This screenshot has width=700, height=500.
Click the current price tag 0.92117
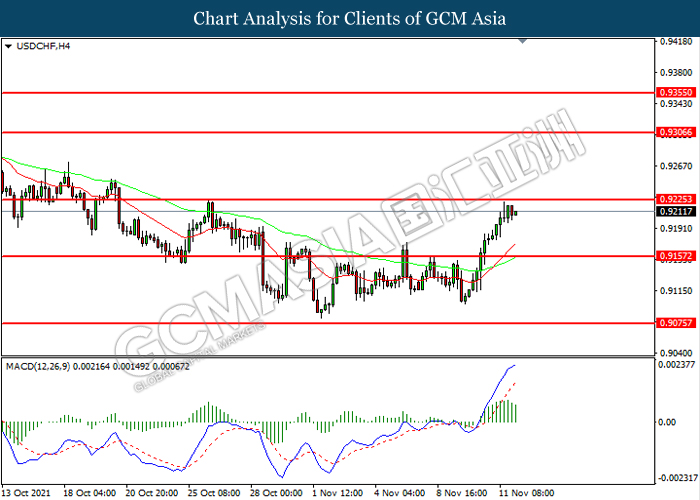672,212
